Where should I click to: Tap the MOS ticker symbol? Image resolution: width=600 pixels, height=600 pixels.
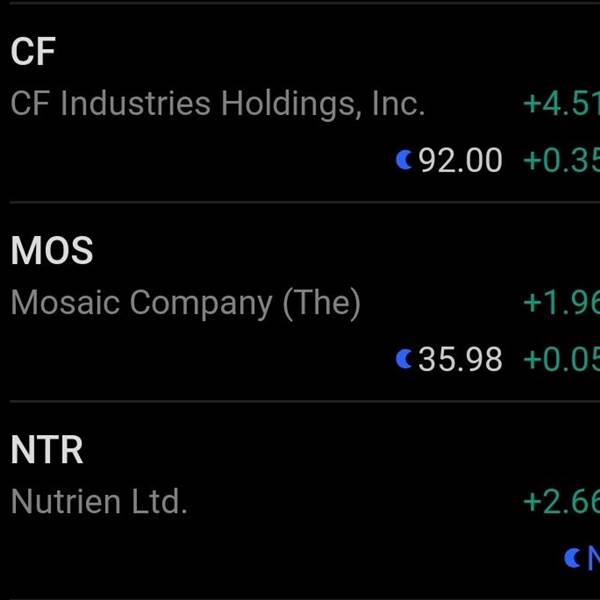click(x=52, y=250)
